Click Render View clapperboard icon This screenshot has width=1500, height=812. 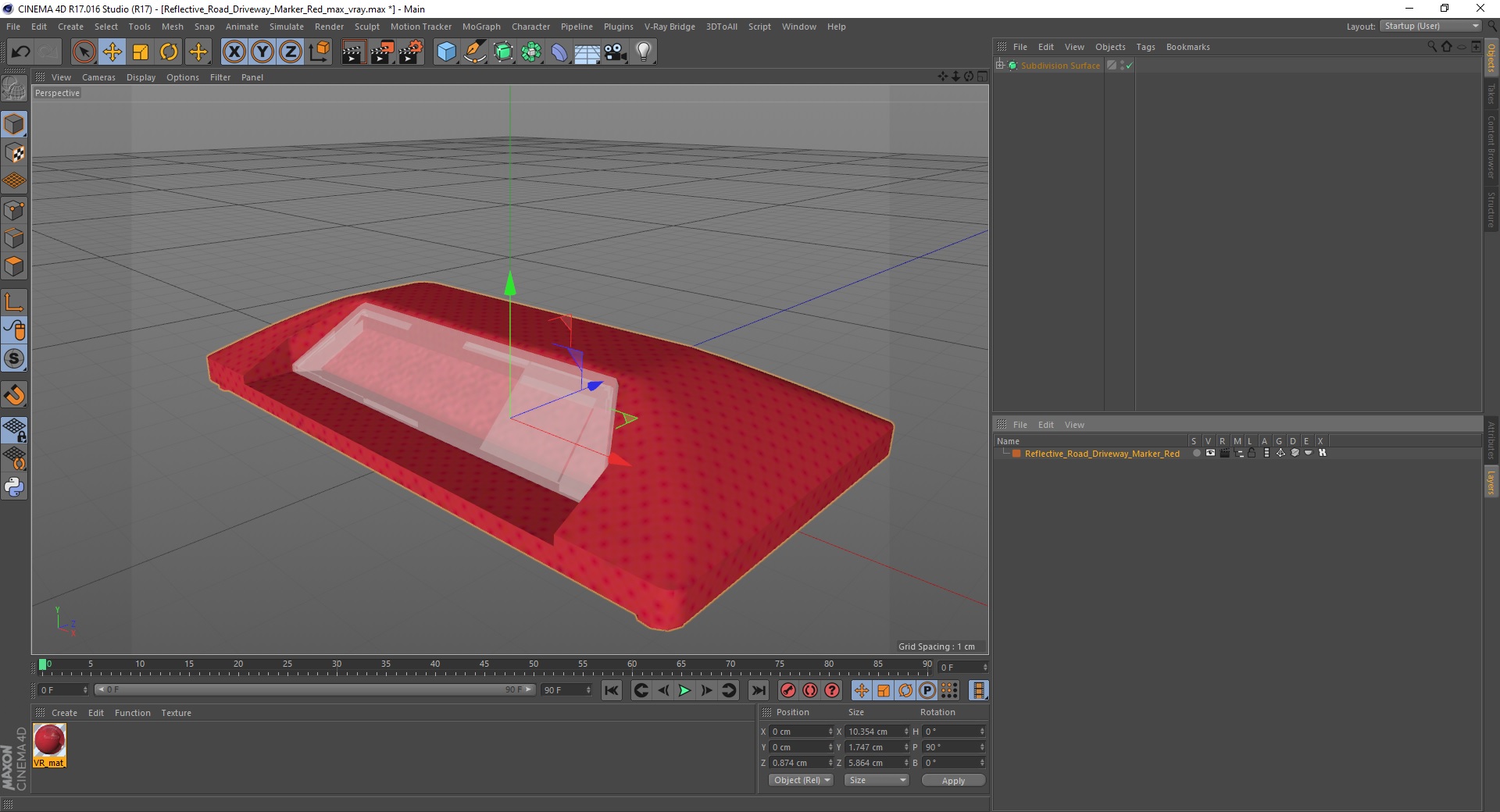(x=353, y=52)
